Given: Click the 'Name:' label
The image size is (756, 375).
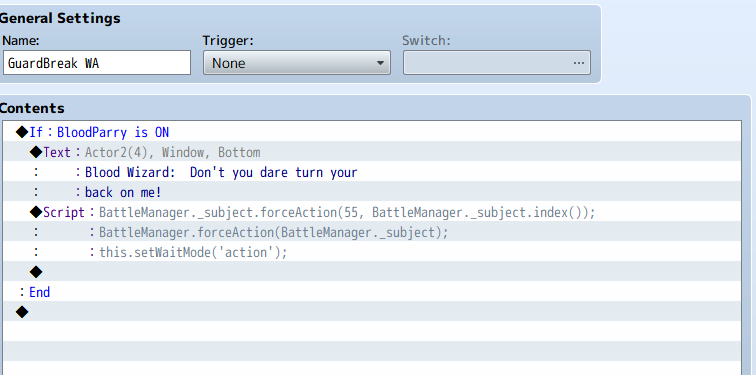Looking at the screenshot, I should [x=21, y=40].
